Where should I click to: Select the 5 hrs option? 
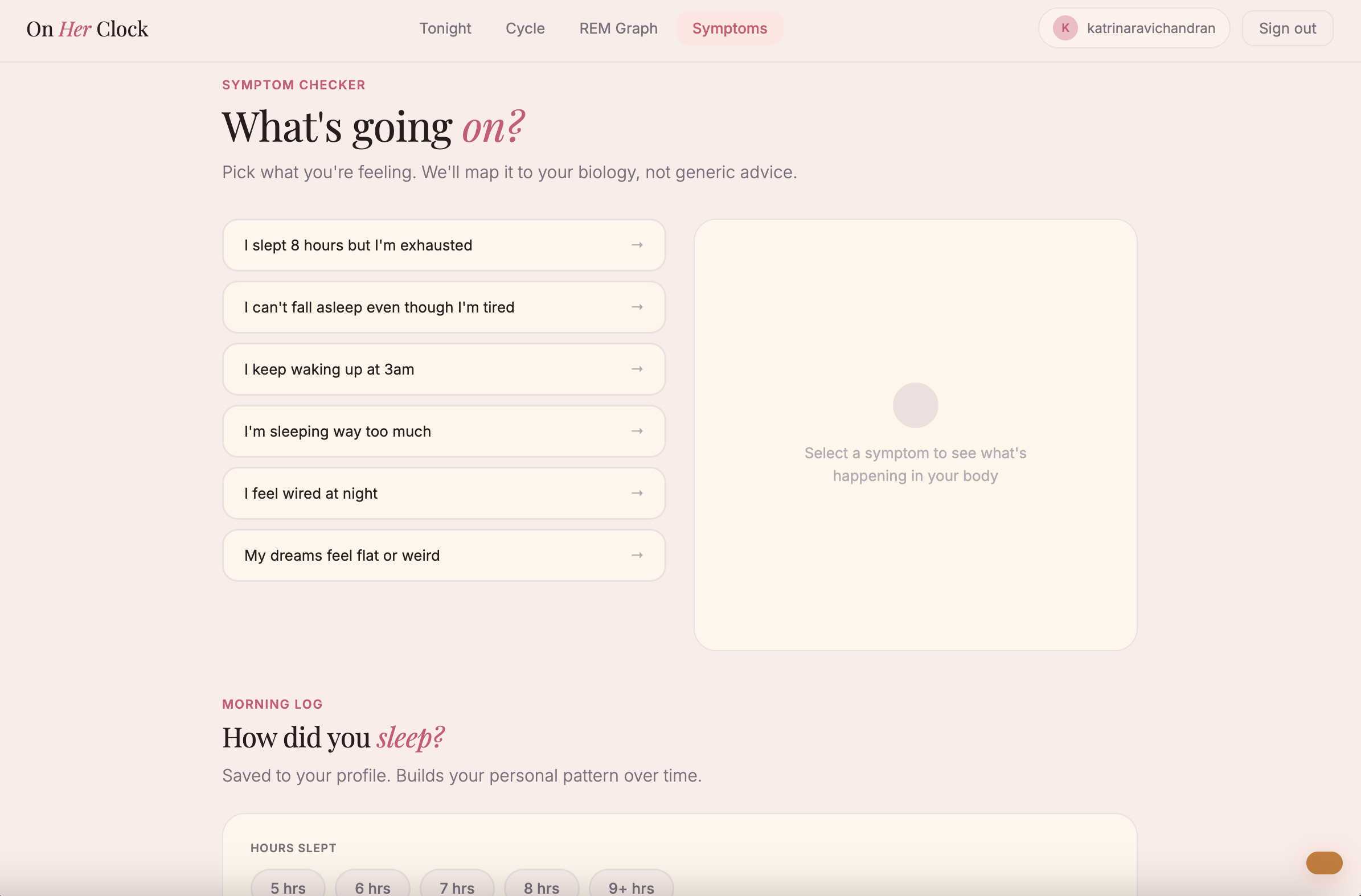288,887
